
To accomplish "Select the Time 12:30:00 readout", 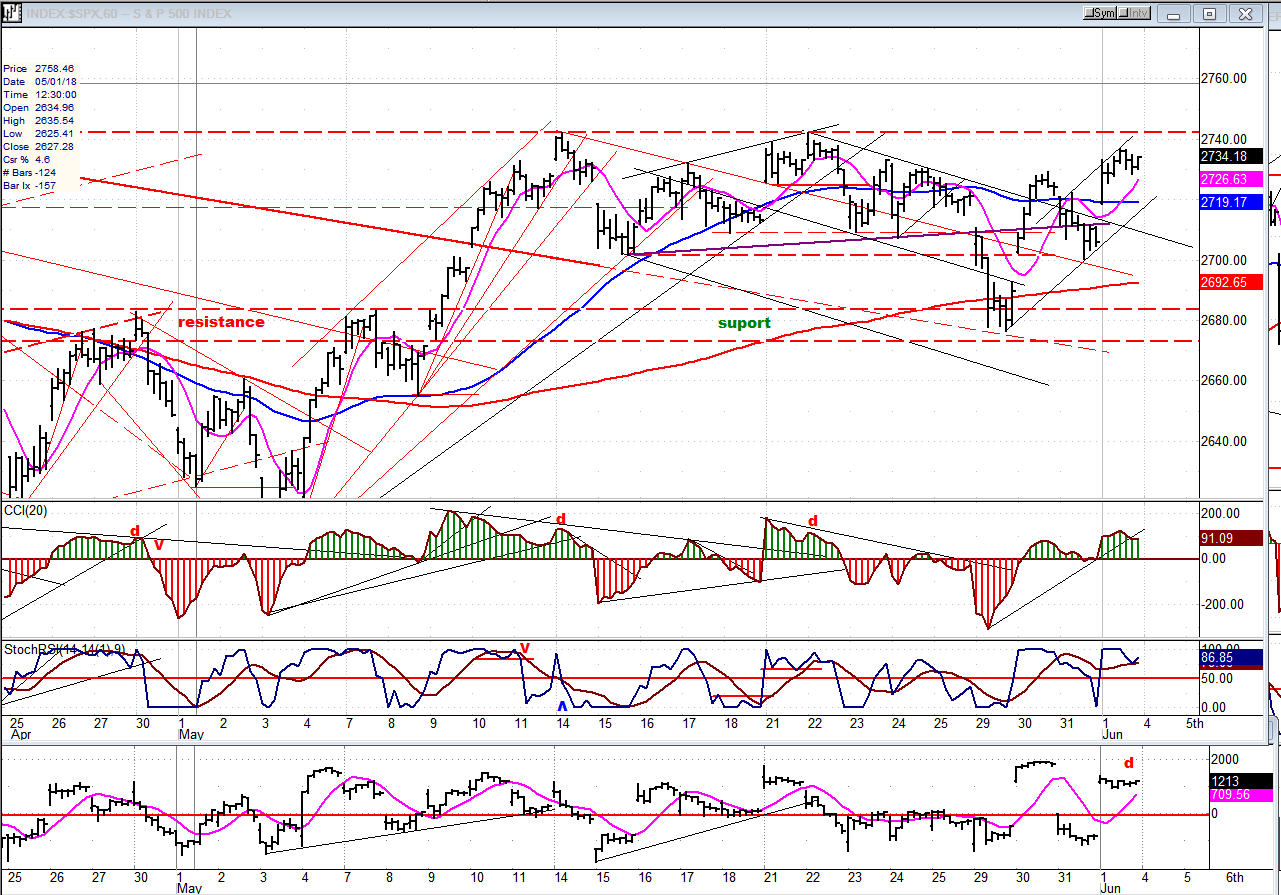I will (x=39, y=95).
